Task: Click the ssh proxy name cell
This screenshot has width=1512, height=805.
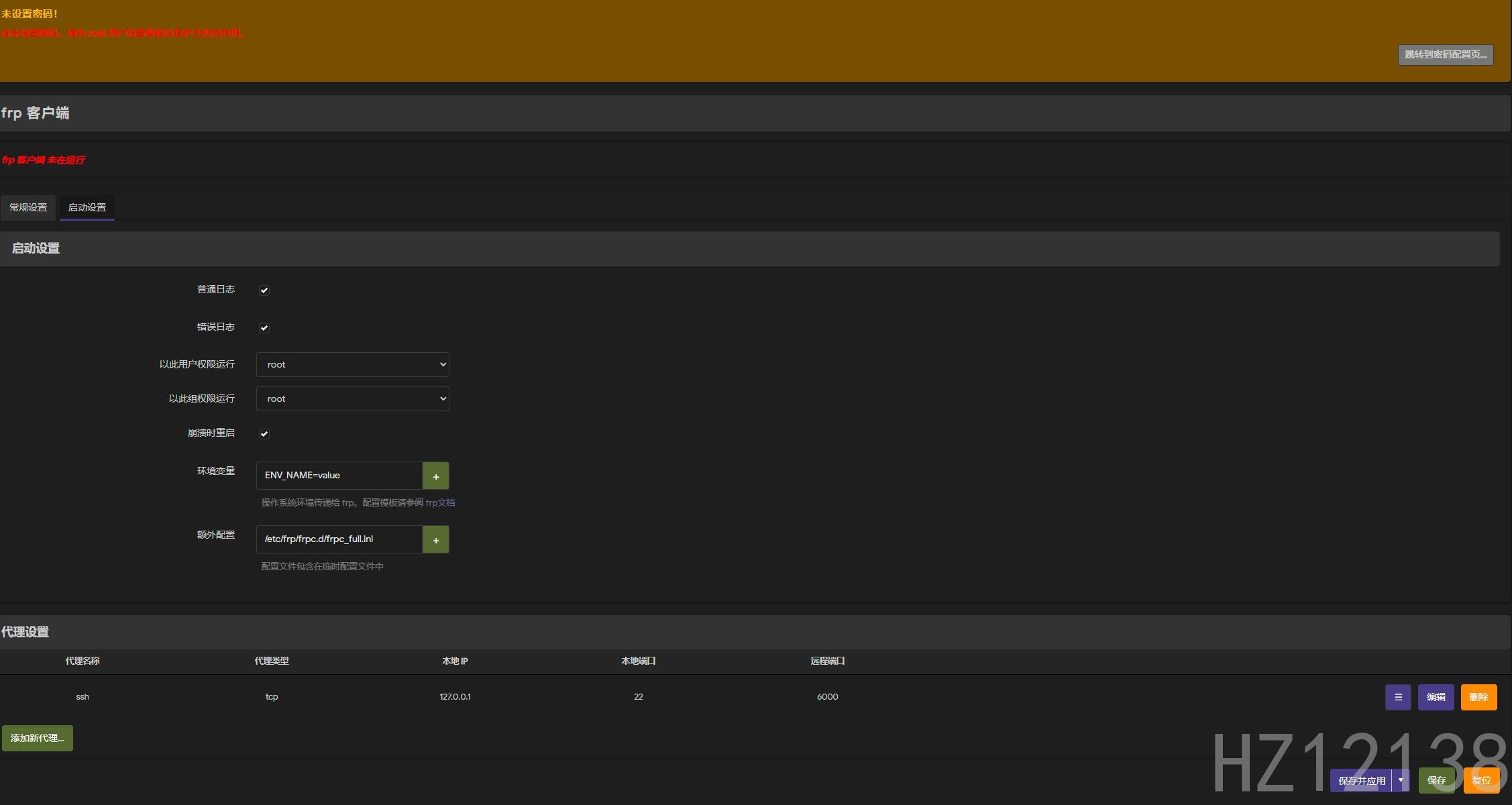Action: [83, 697]
